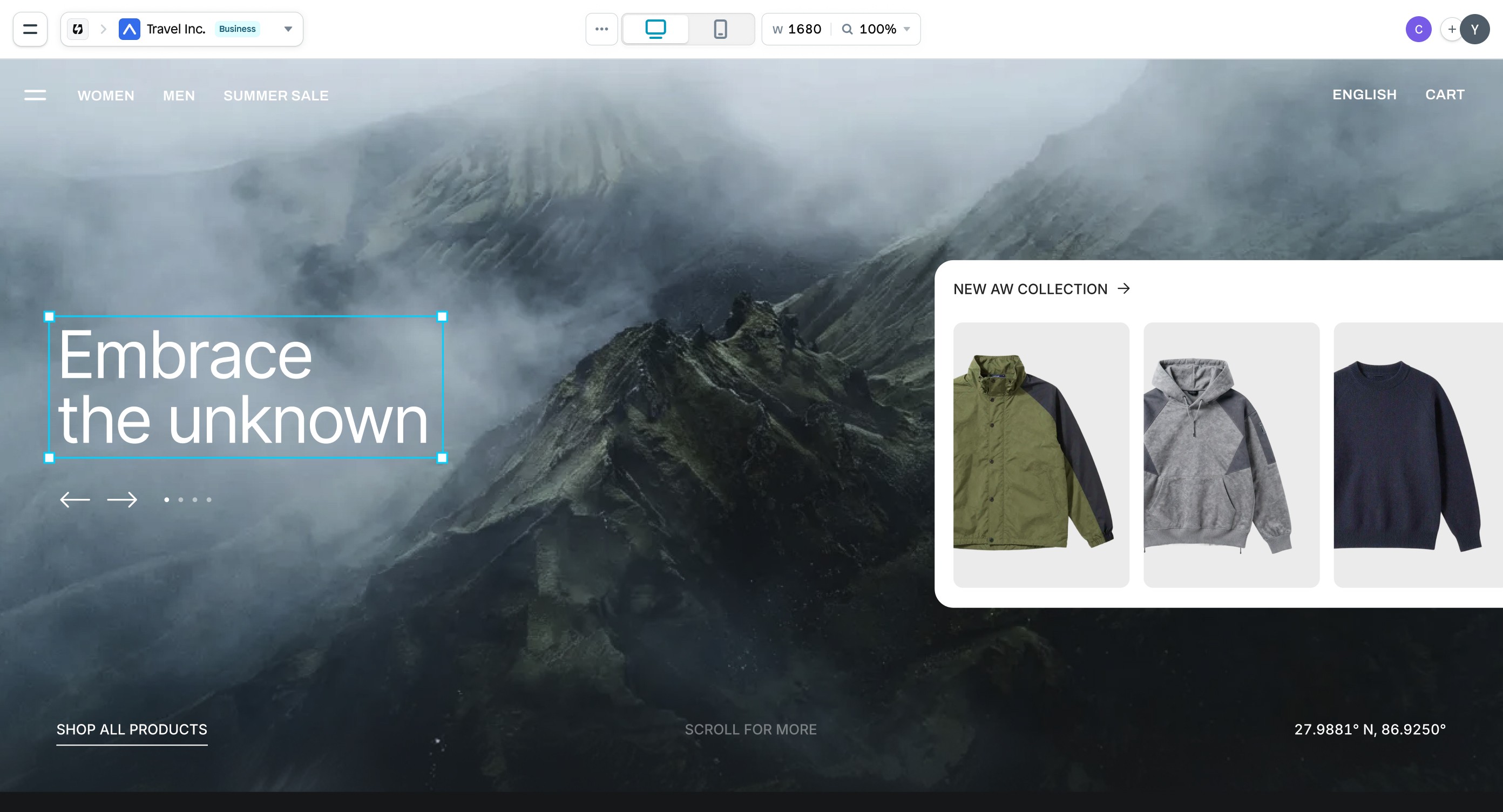
Task: Click the Travel Inc. project logo icon
Action: point(129,29)
